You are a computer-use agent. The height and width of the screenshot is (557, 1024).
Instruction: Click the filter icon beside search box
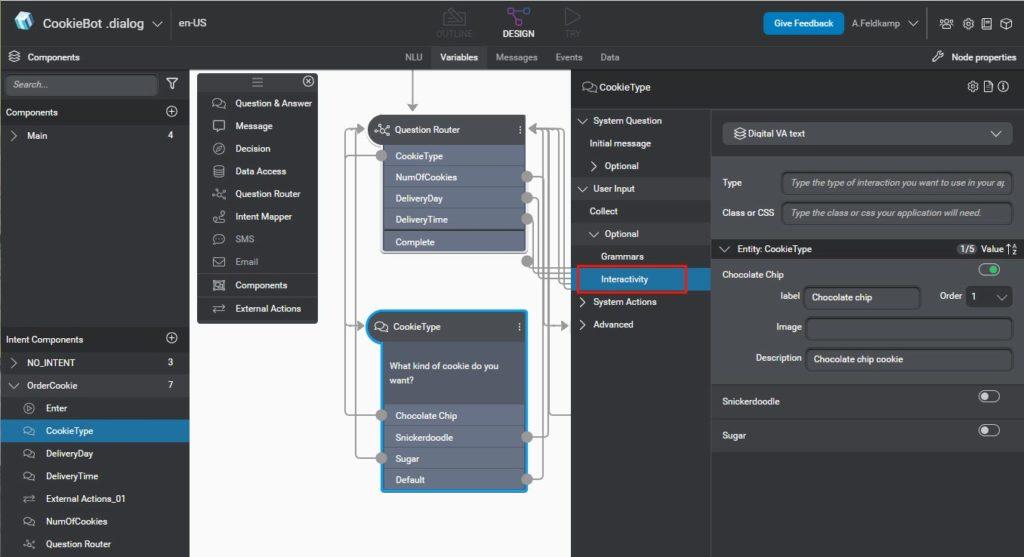coord(172,84)
